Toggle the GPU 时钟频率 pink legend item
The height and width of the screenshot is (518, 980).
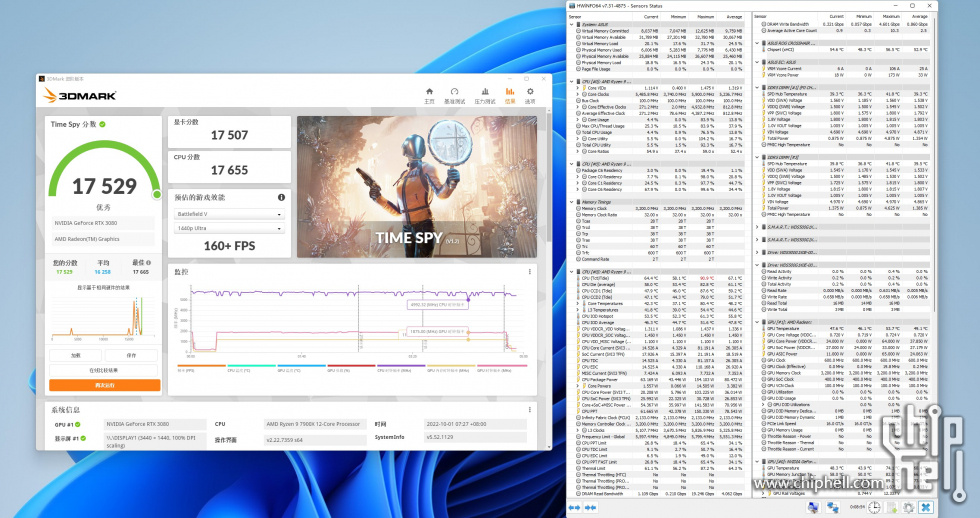pyautogui.click(x=501, y=368)
